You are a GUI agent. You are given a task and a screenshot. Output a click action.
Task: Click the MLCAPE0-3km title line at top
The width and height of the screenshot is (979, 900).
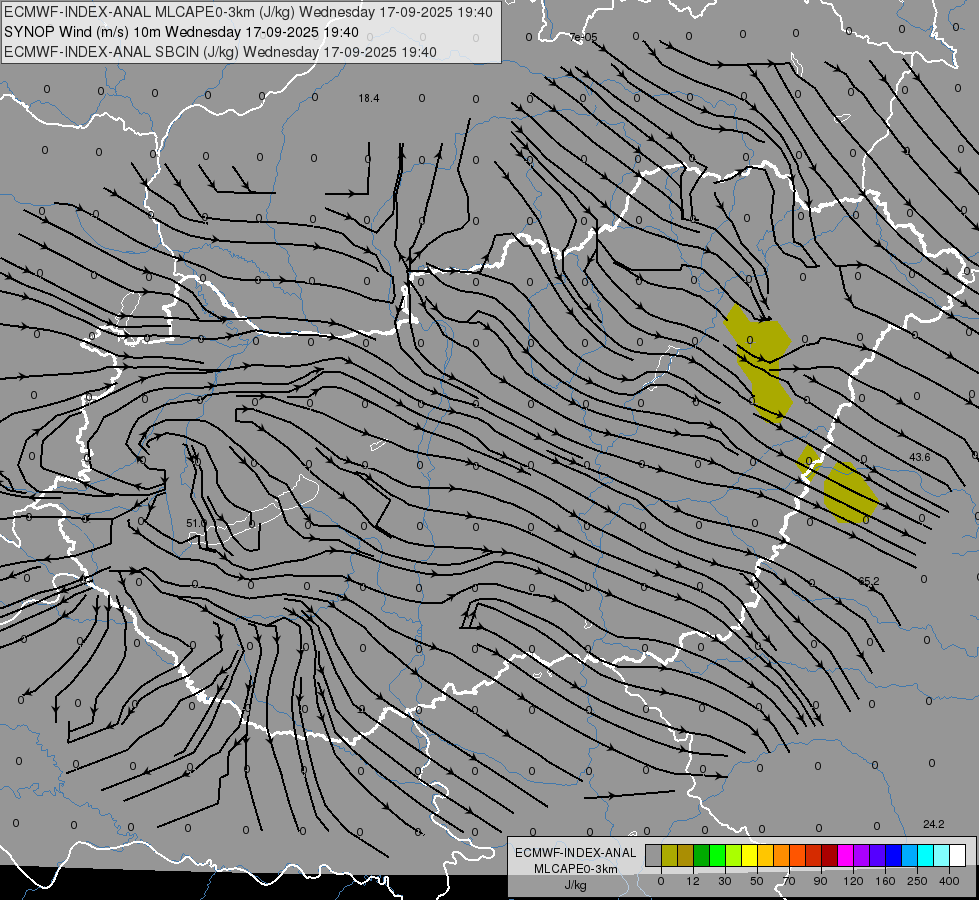tap(248, 12)
